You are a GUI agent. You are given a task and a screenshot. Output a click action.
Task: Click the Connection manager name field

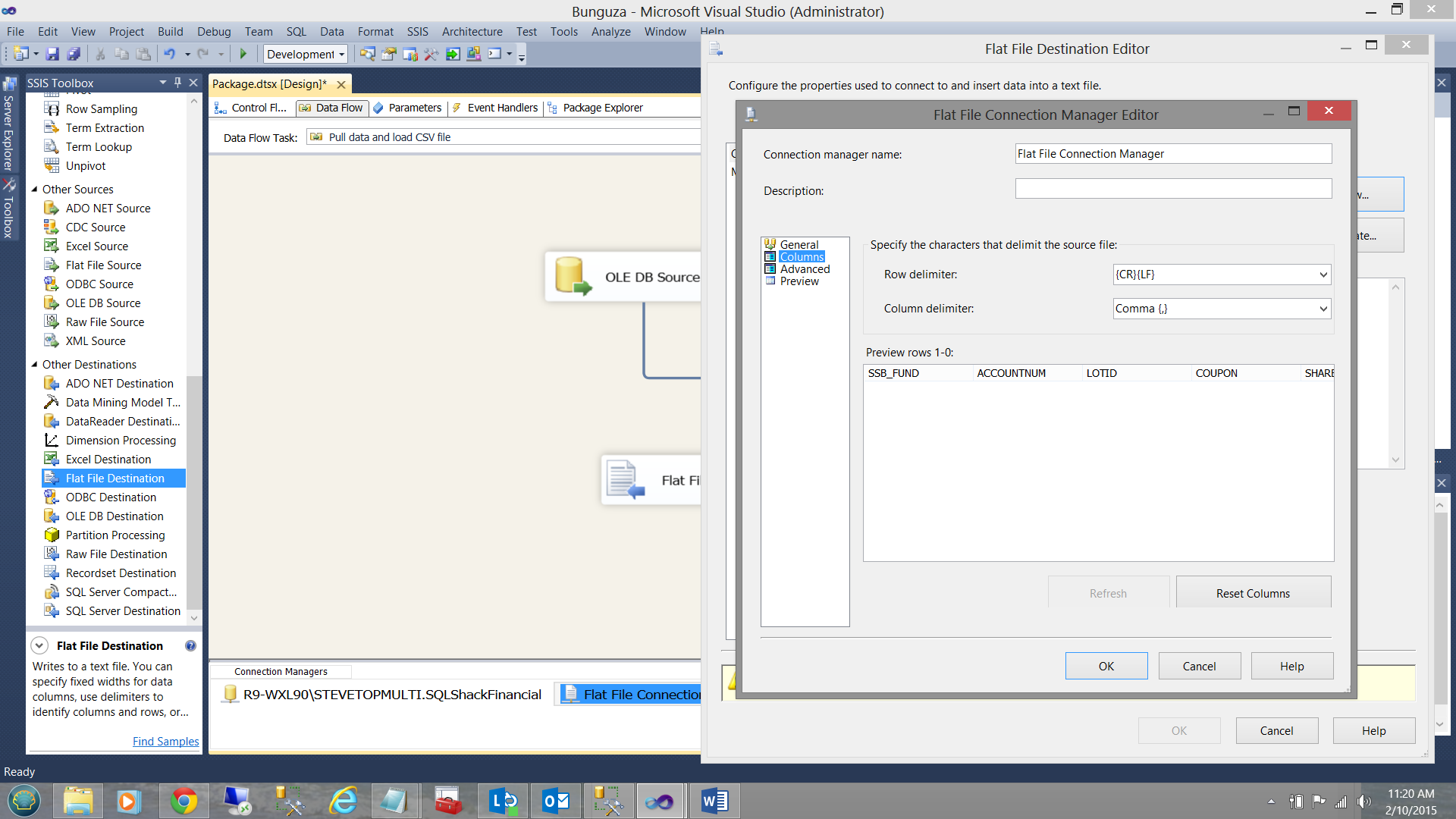point(1172,154)
